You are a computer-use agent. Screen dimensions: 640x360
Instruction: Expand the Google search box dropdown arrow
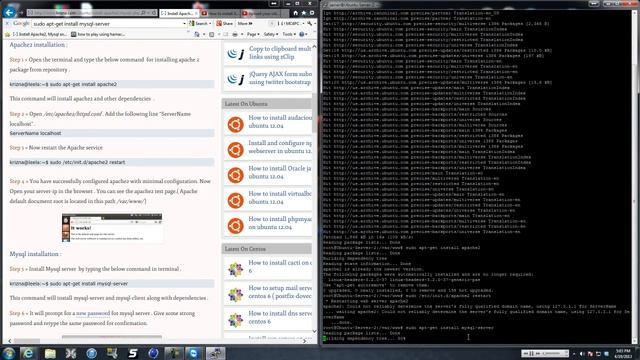click(184, 24)
